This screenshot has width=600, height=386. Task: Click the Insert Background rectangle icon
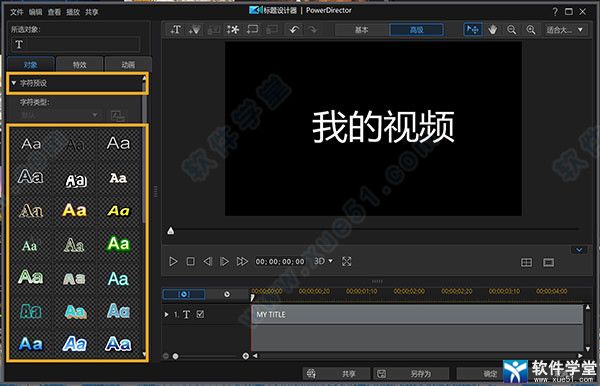pos(253,29)
